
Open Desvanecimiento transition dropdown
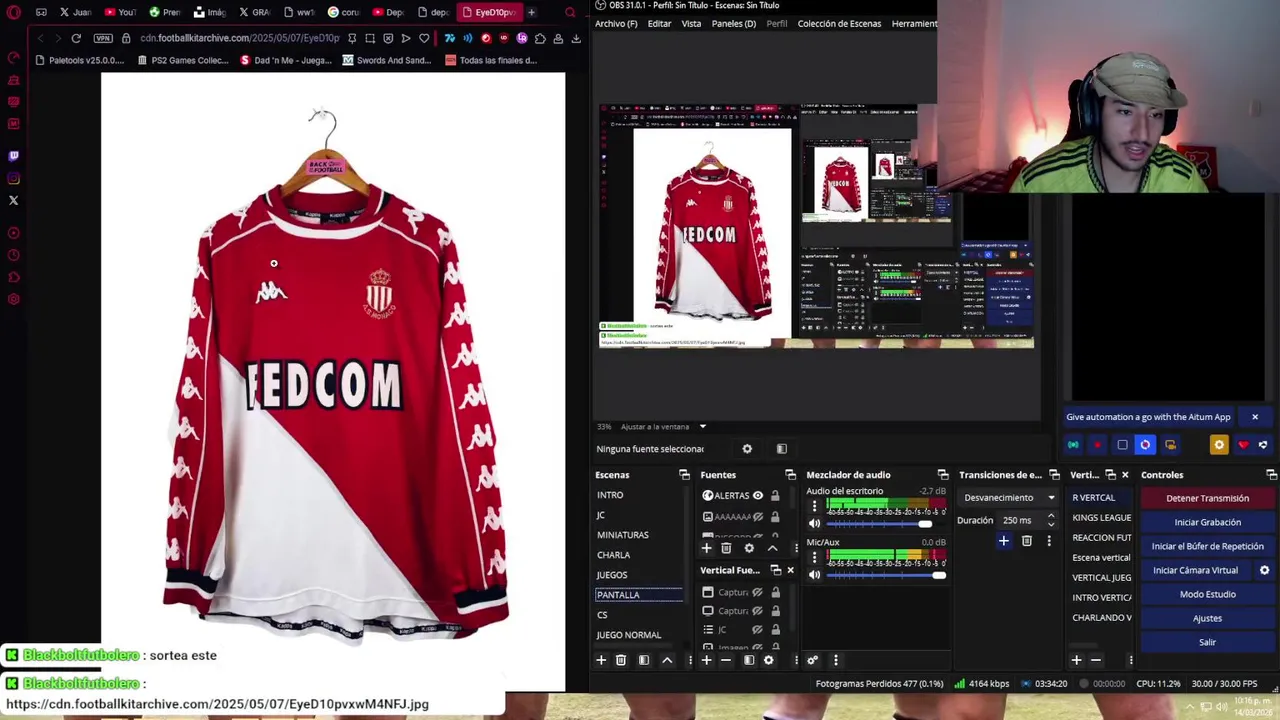(1007, 497)
